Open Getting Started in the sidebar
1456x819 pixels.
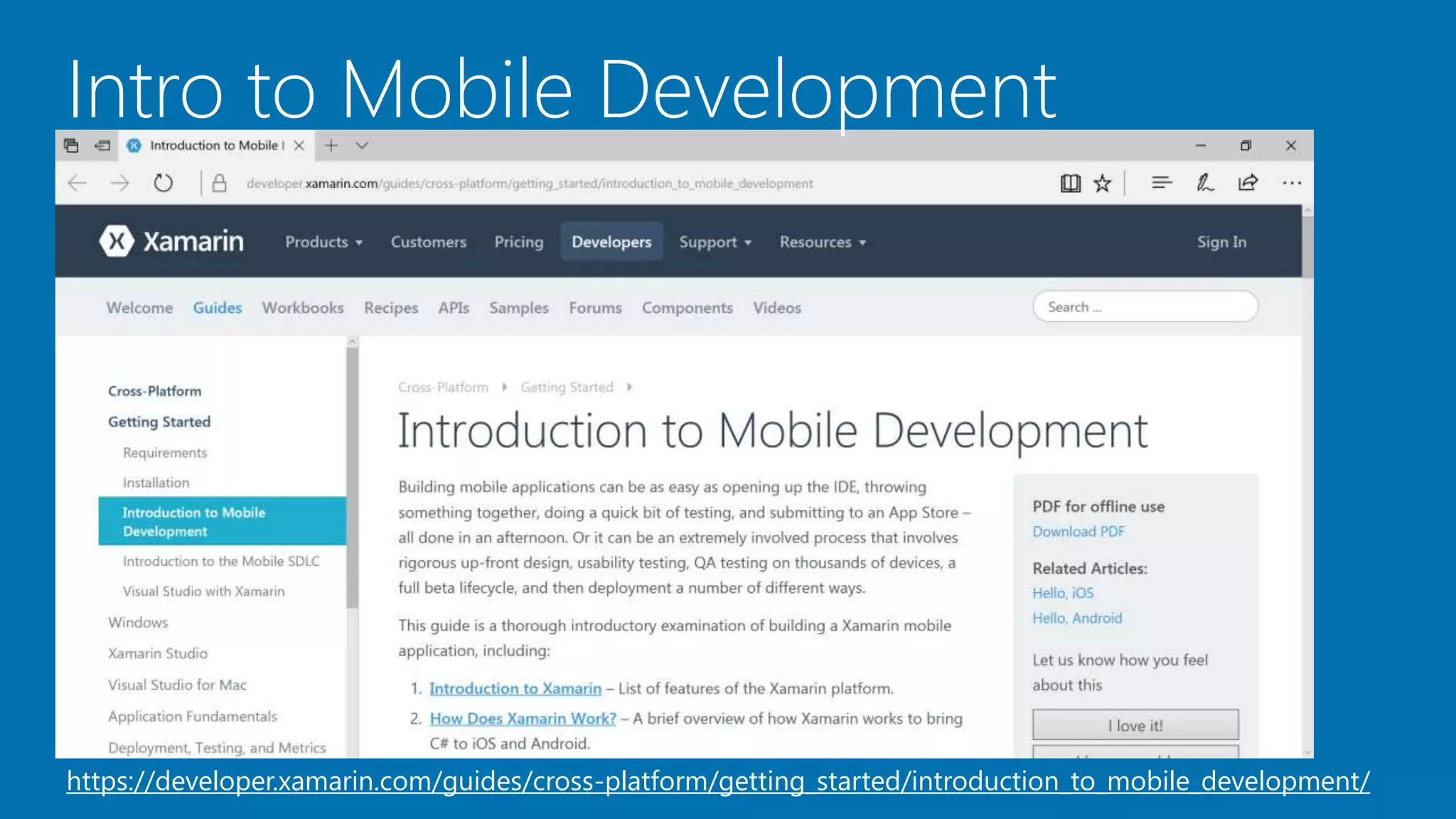159,422
